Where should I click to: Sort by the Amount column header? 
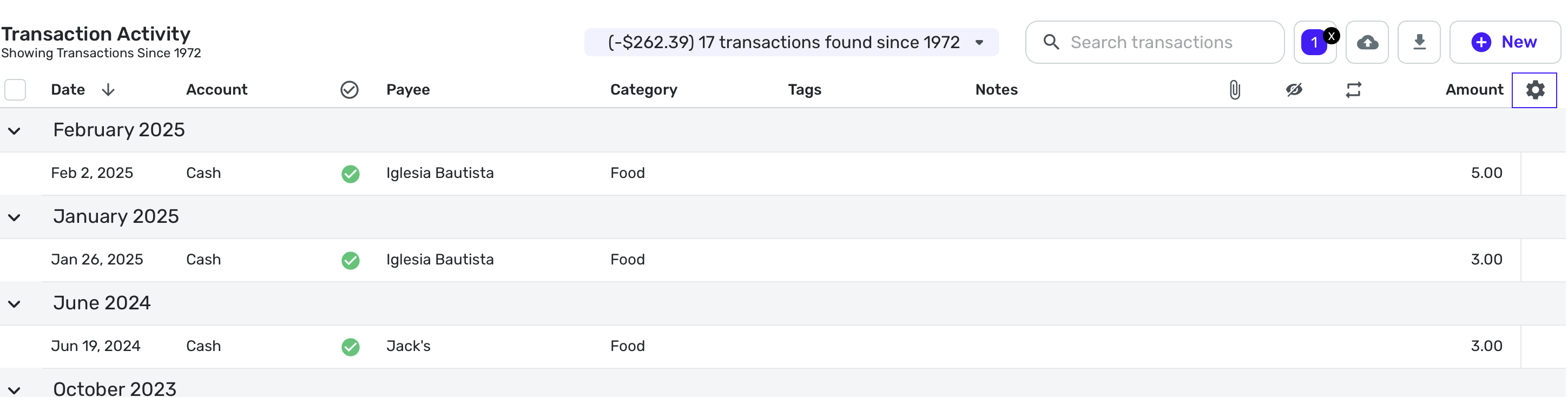[x=1473, y=90]
